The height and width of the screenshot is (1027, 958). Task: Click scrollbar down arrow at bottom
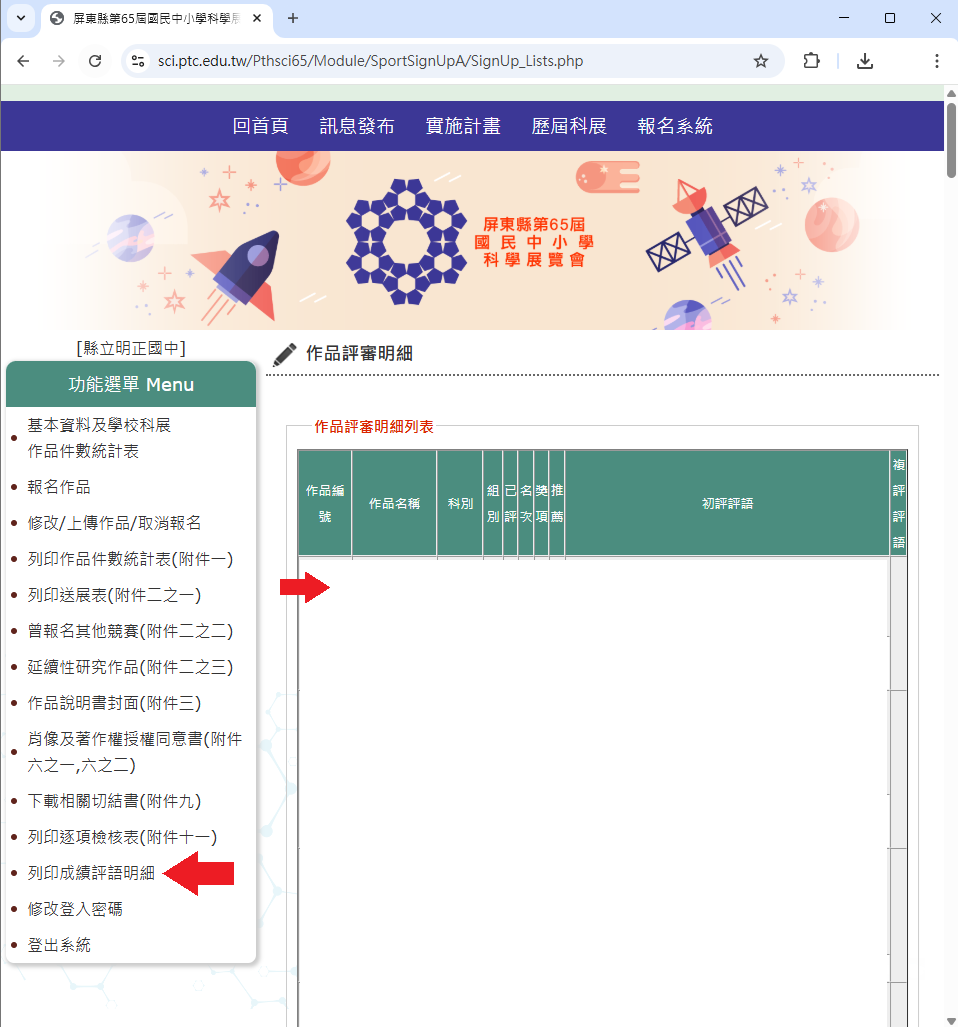(951, 1021)
